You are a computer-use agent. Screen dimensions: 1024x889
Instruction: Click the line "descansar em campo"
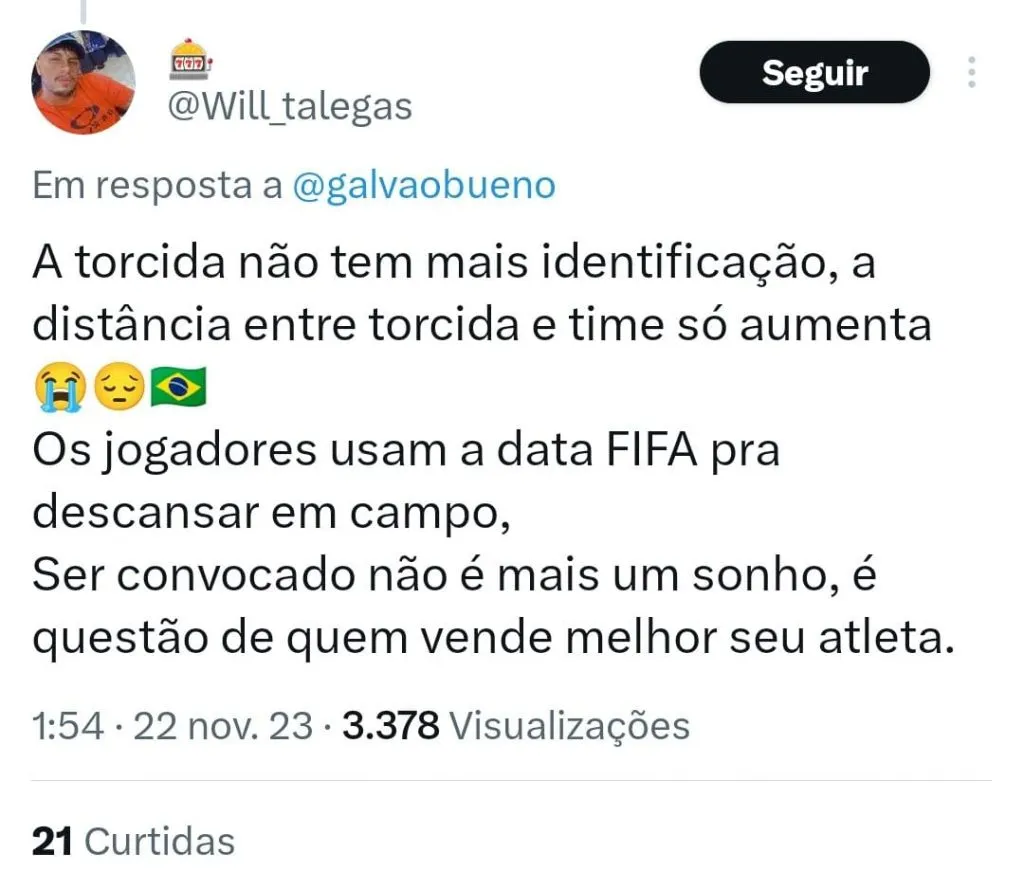271,513
